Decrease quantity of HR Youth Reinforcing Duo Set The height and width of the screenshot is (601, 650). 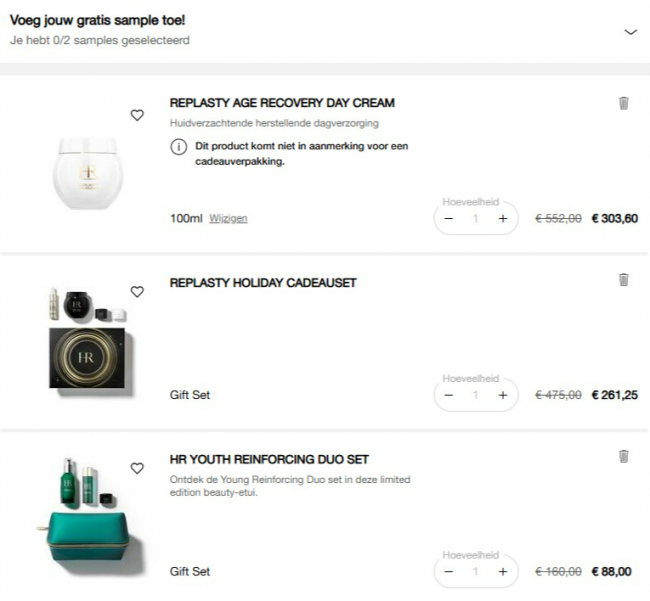449,571
